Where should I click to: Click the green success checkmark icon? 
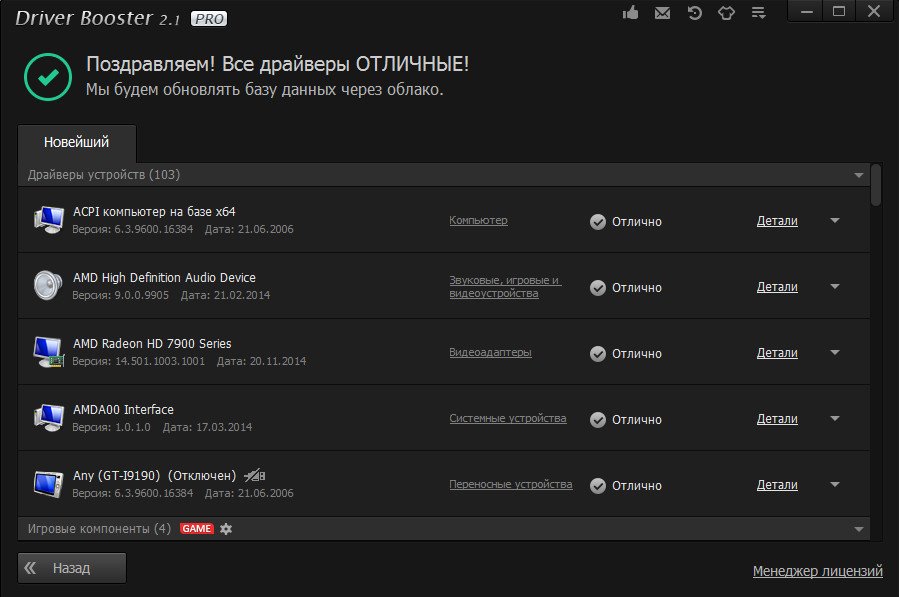(x=48, y=77)
